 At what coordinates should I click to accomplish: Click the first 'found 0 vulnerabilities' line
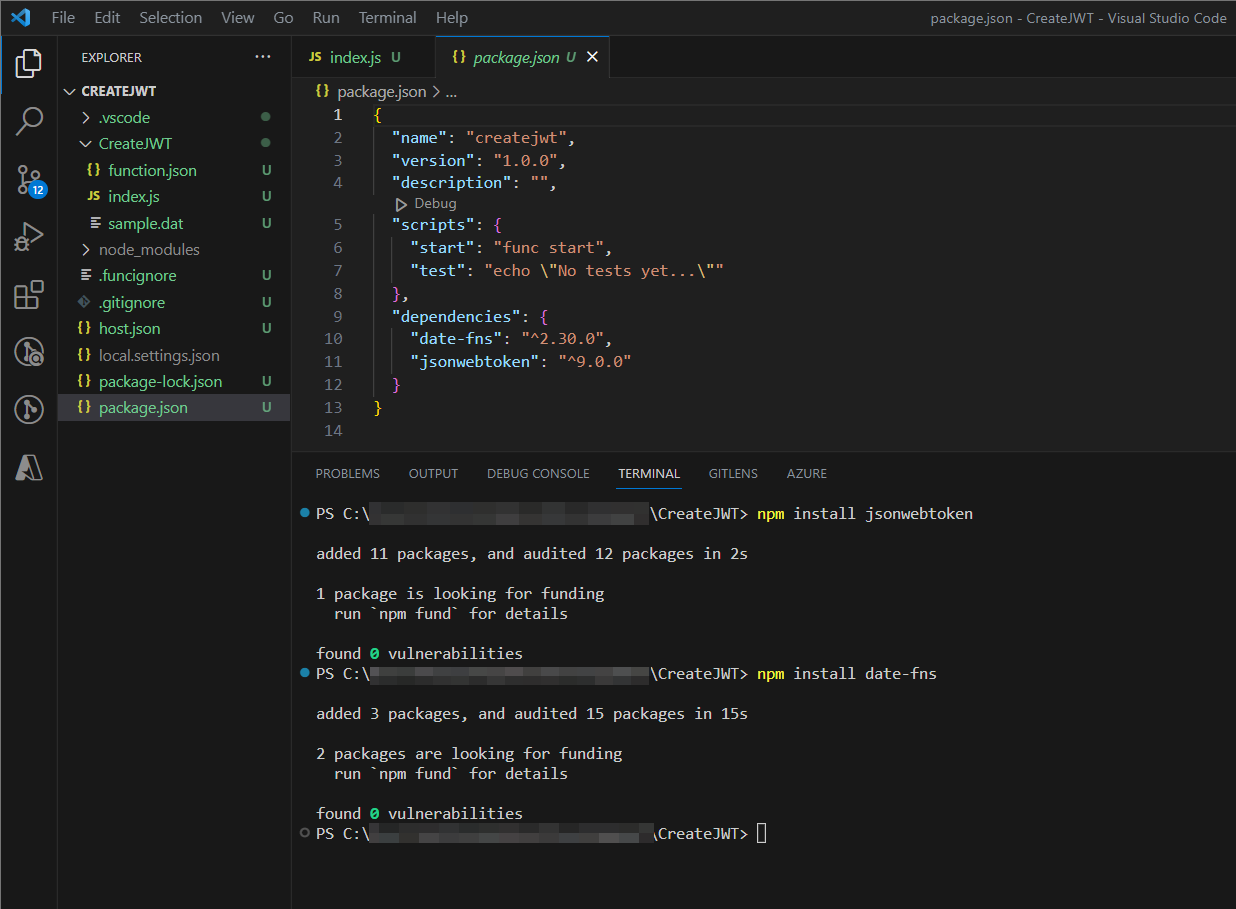[x=419, y=654]
